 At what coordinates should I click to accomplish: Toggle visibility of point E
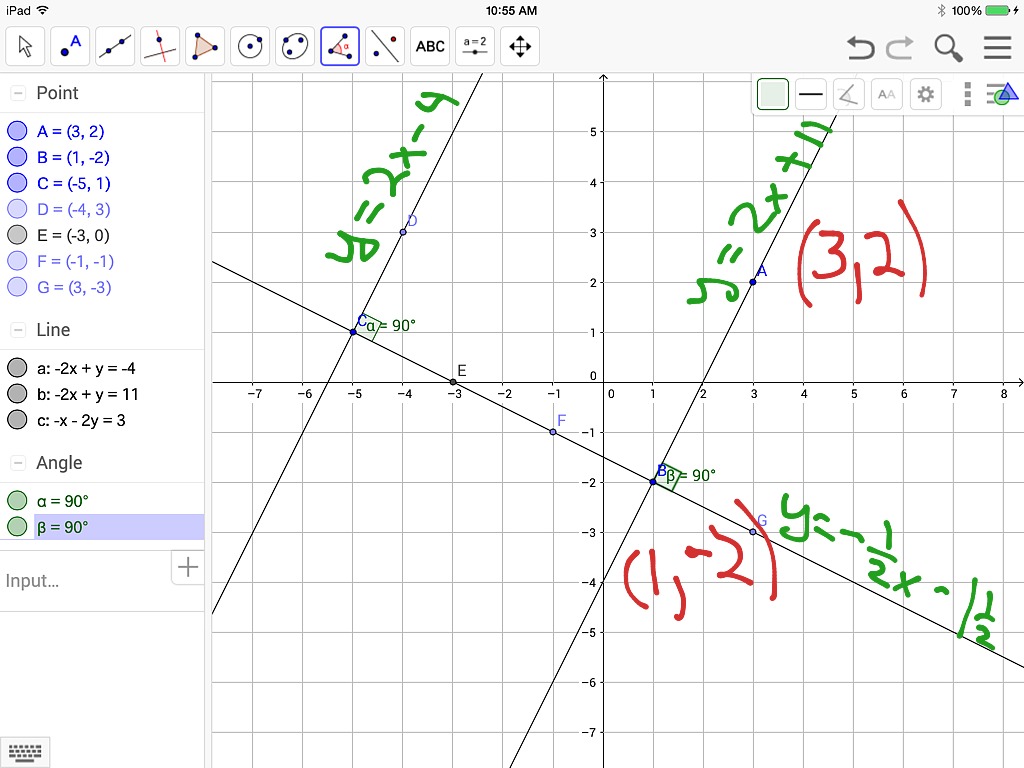tap(17, 235)
